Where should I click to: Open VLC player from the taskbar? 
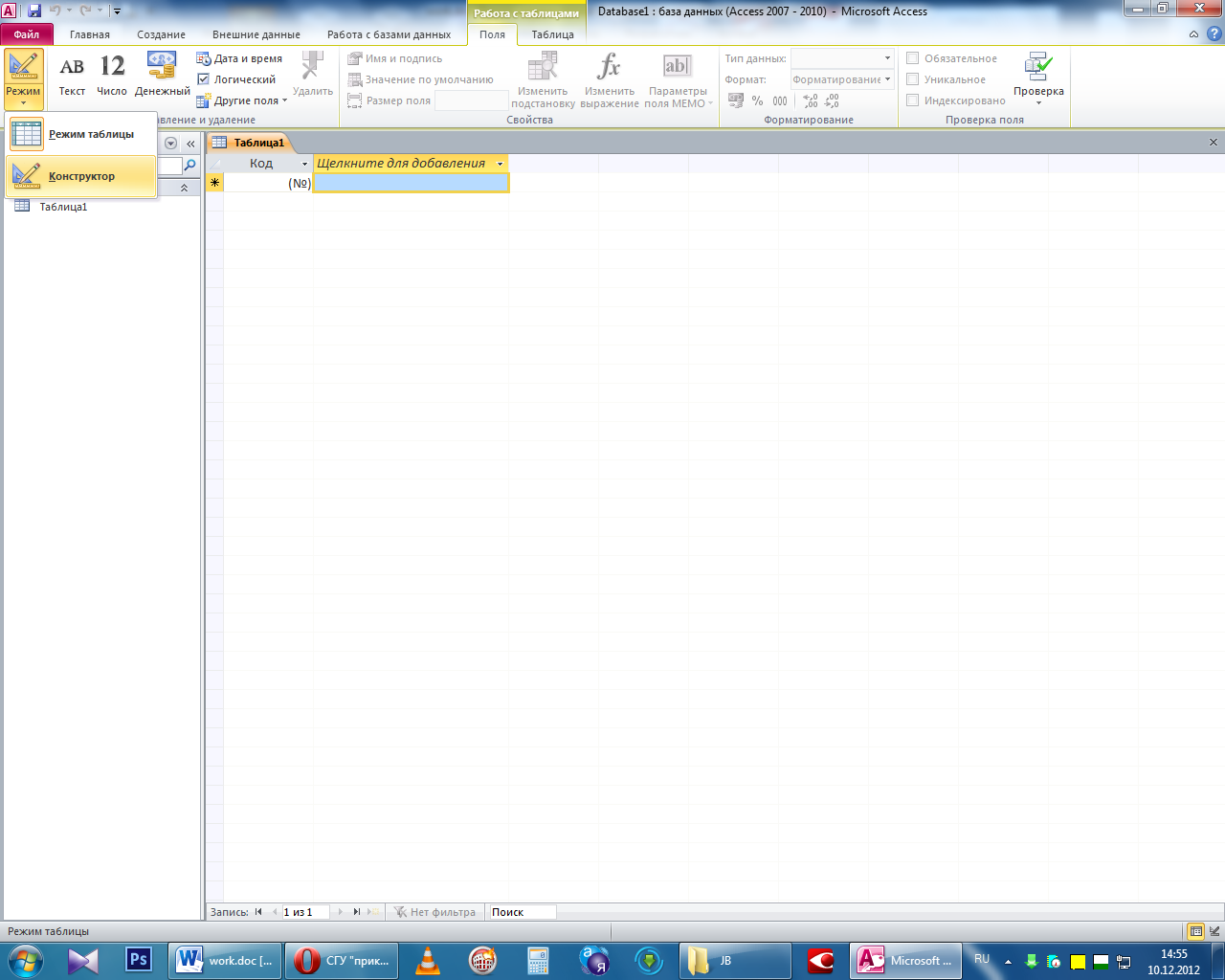[x=428, y=960]
